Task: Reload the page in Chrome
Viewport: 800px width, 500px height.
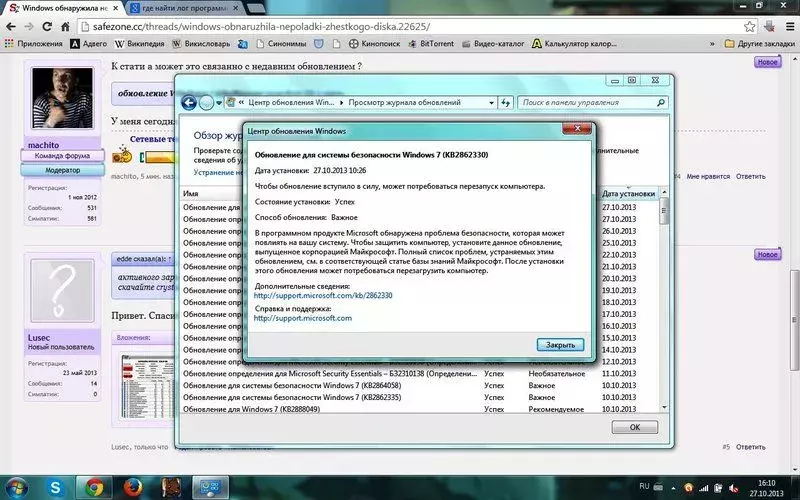Action: [x=47, y=27]
